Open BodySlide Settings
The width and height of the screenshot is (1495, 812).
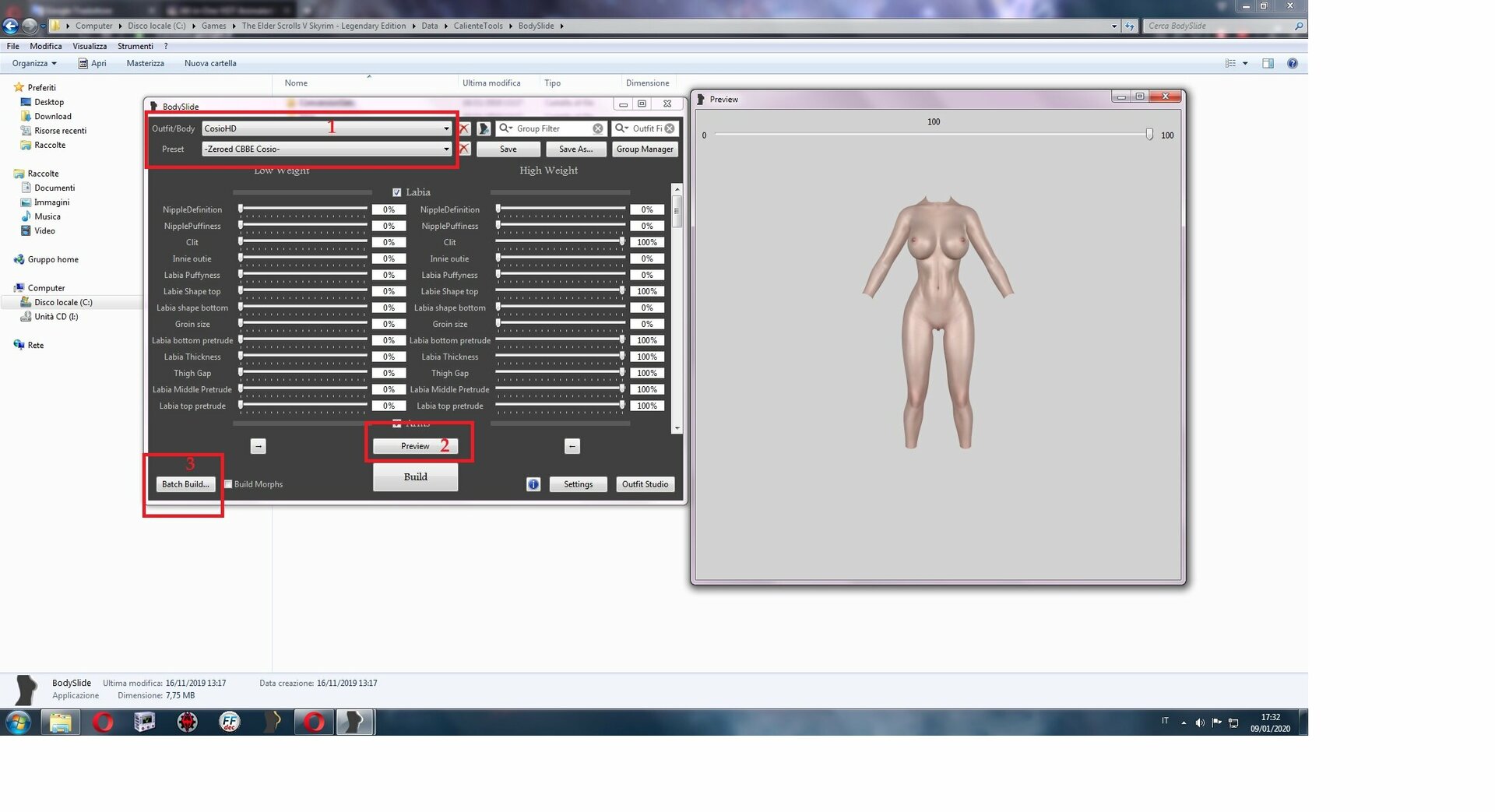[x=578, y=484]
